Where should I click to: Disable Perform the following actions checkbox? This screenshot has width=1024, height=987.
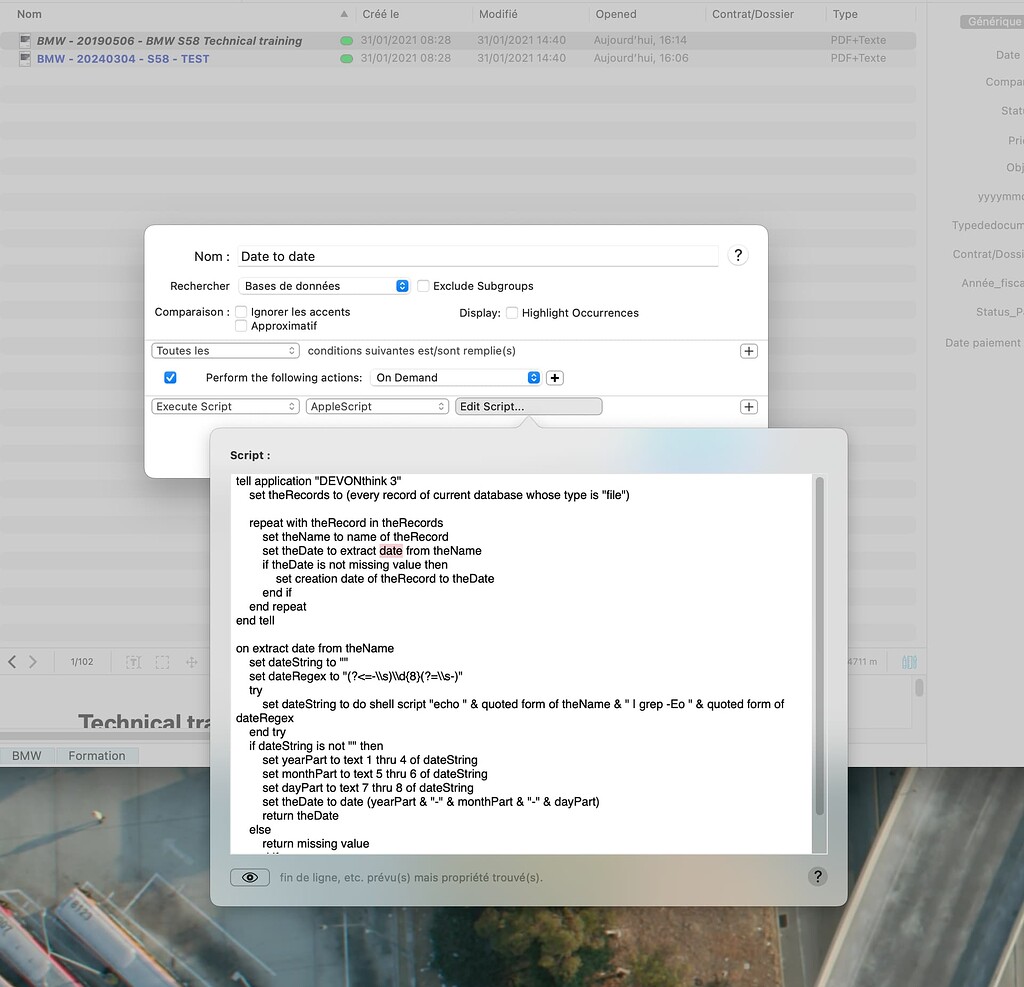click(170, 377)
